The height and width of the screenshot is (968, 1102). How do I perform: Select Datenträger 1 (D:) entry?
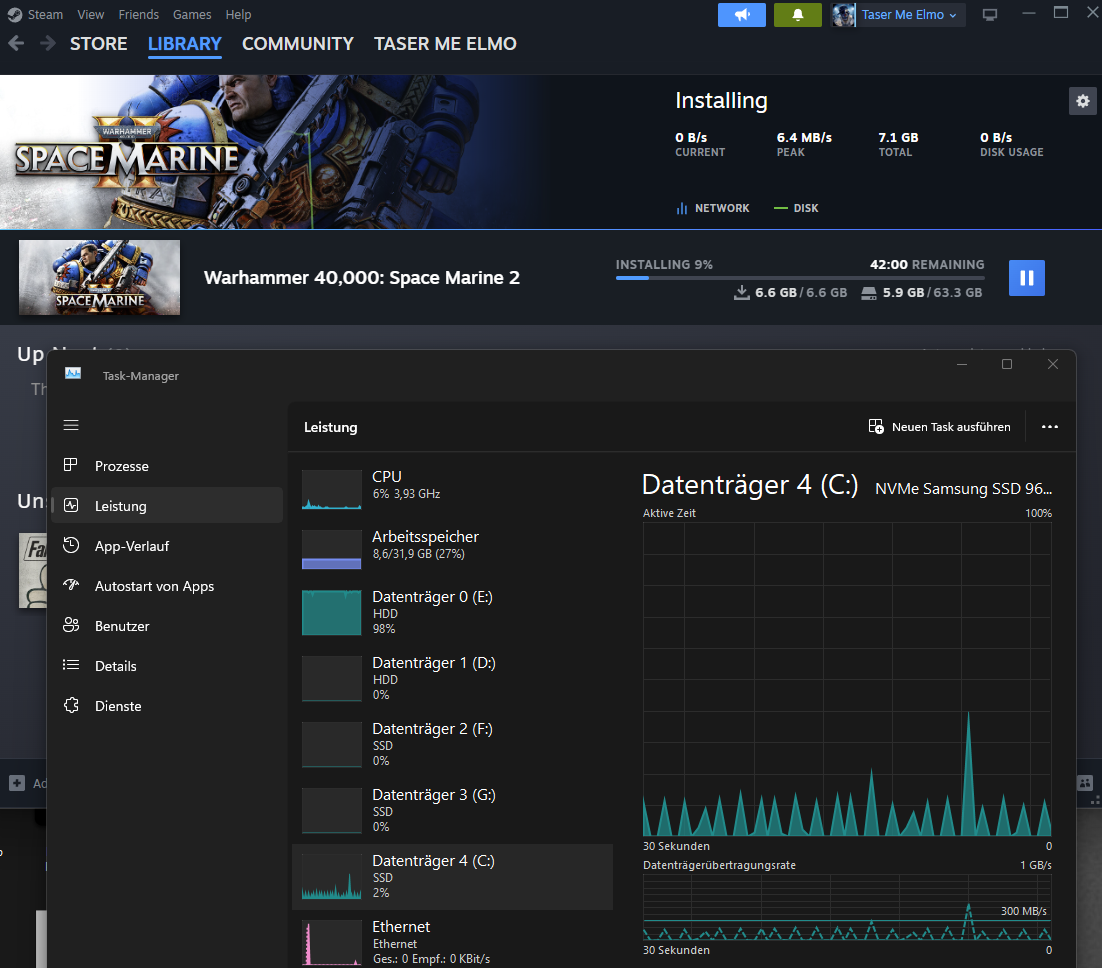point(453,678)
